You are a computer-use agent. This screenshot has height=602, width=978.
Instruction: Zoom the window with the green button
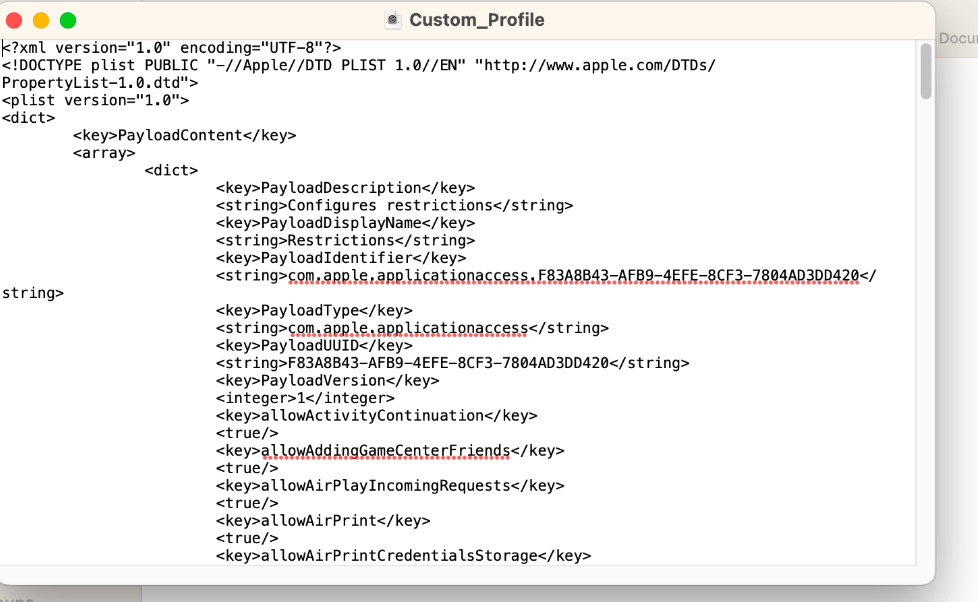click(68, 20)
